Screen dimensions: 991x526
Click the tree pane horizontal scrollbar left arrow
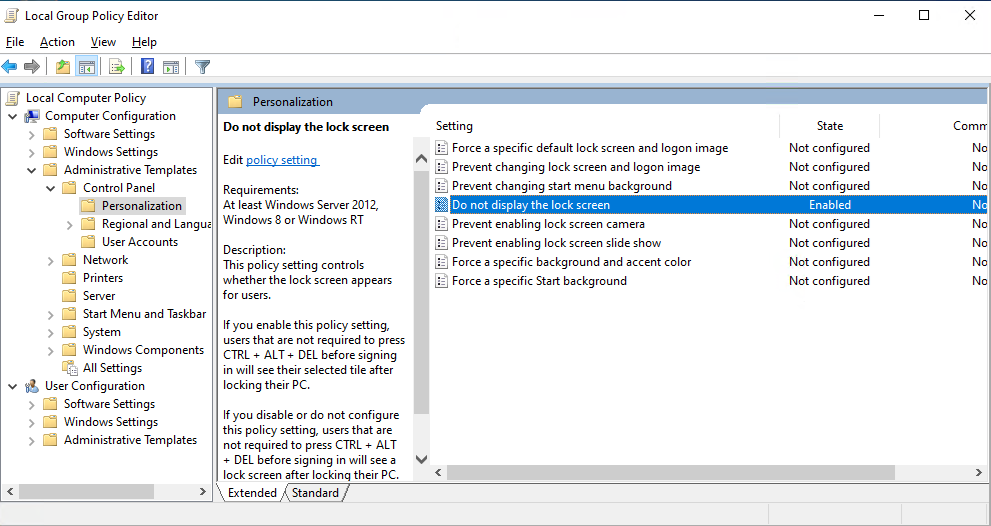pyautogui.click(x=9, y=491)
